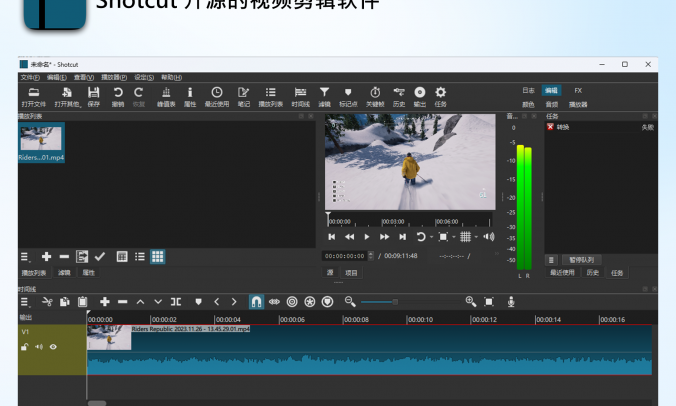The height and width of the screenshot is (406, 676).
Task: Click Pause Queue (暂停队列) button
Action: click(582, 260)
